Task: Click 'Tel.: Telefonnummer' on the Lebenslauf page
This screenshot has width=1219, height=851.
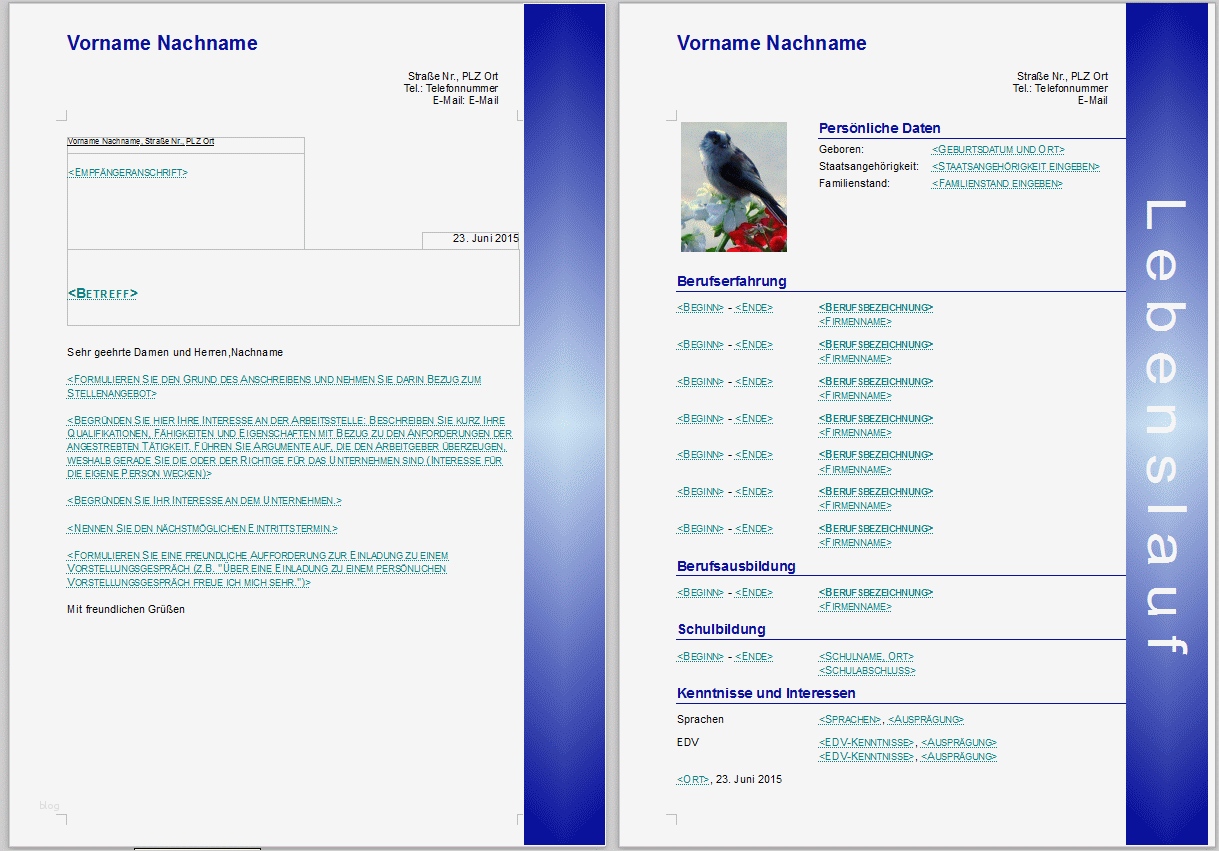Action: tap(1061, 88)
